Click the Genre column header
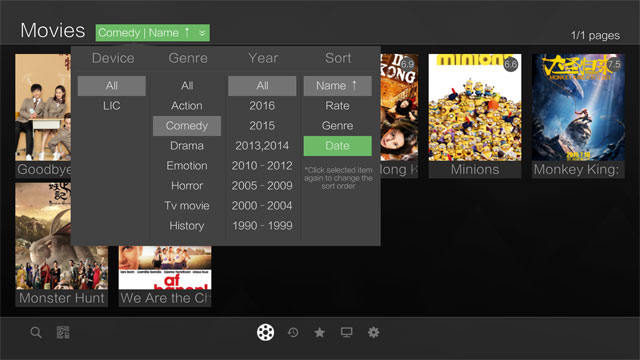Viewport: 640px width, 360px height. [188, 58]
